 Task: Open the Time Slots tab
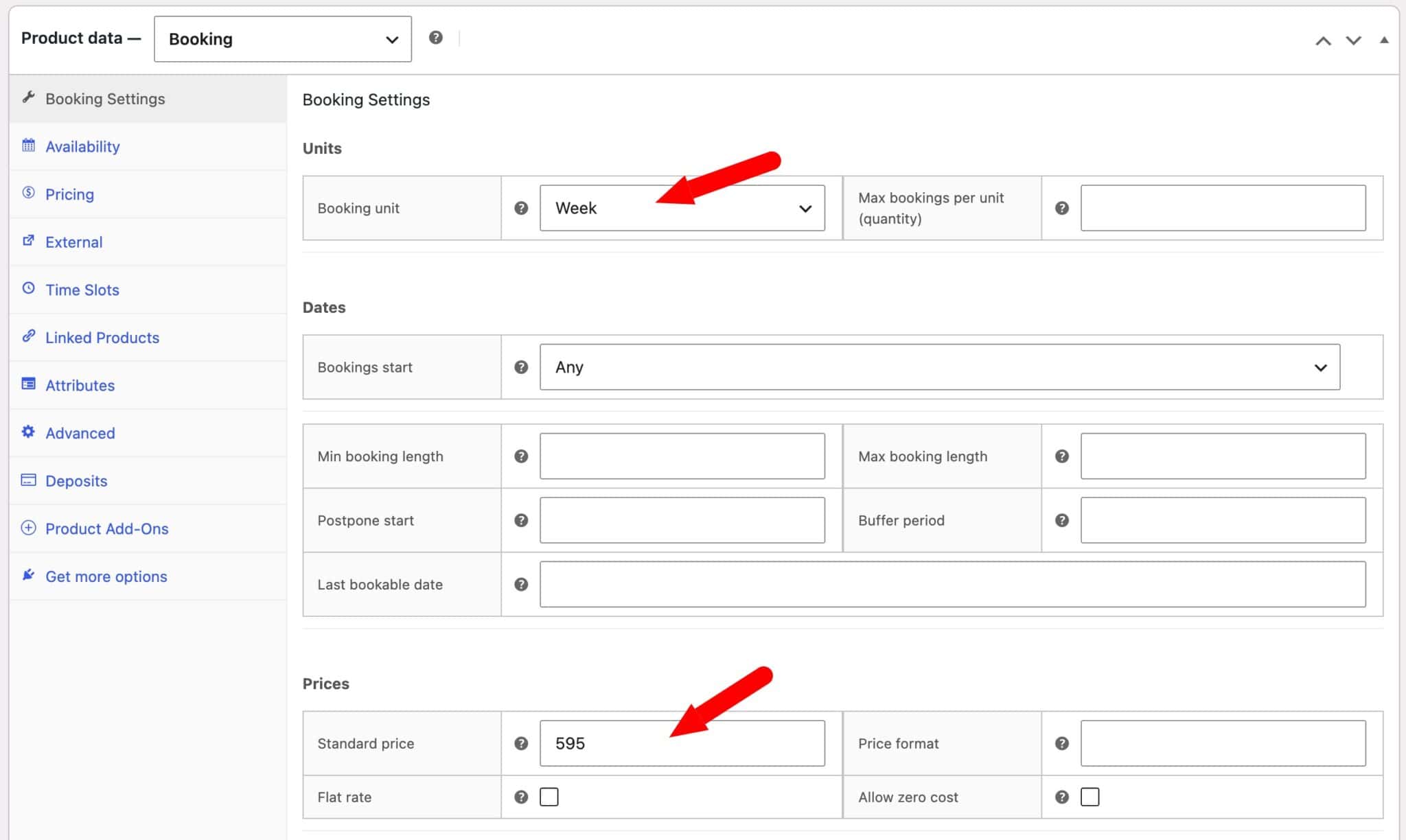(148, 290)
